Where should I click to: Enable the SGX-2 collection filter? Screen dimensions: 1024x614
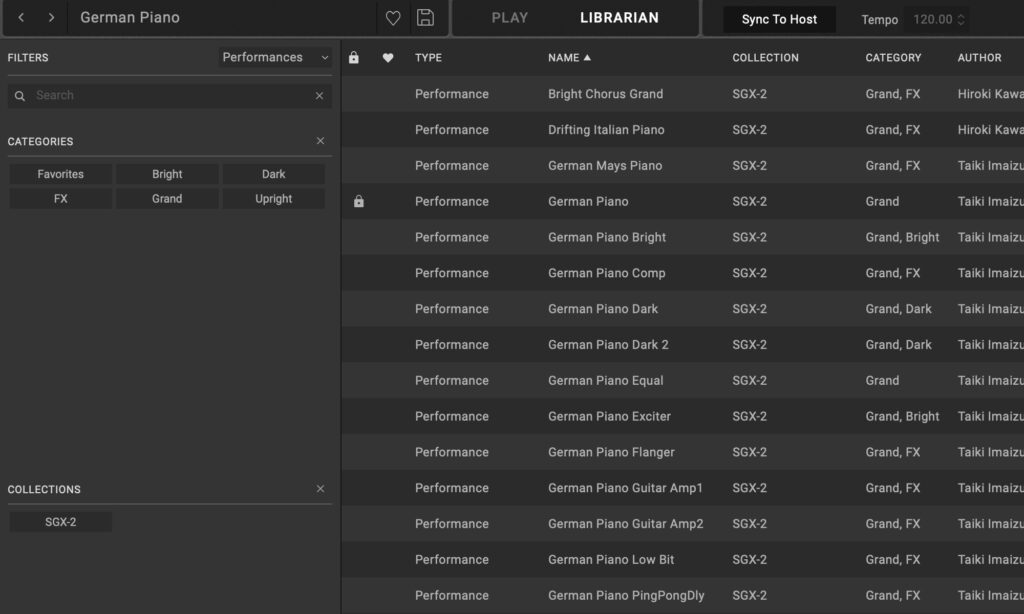pyautogui.click(x=61, y=522)
